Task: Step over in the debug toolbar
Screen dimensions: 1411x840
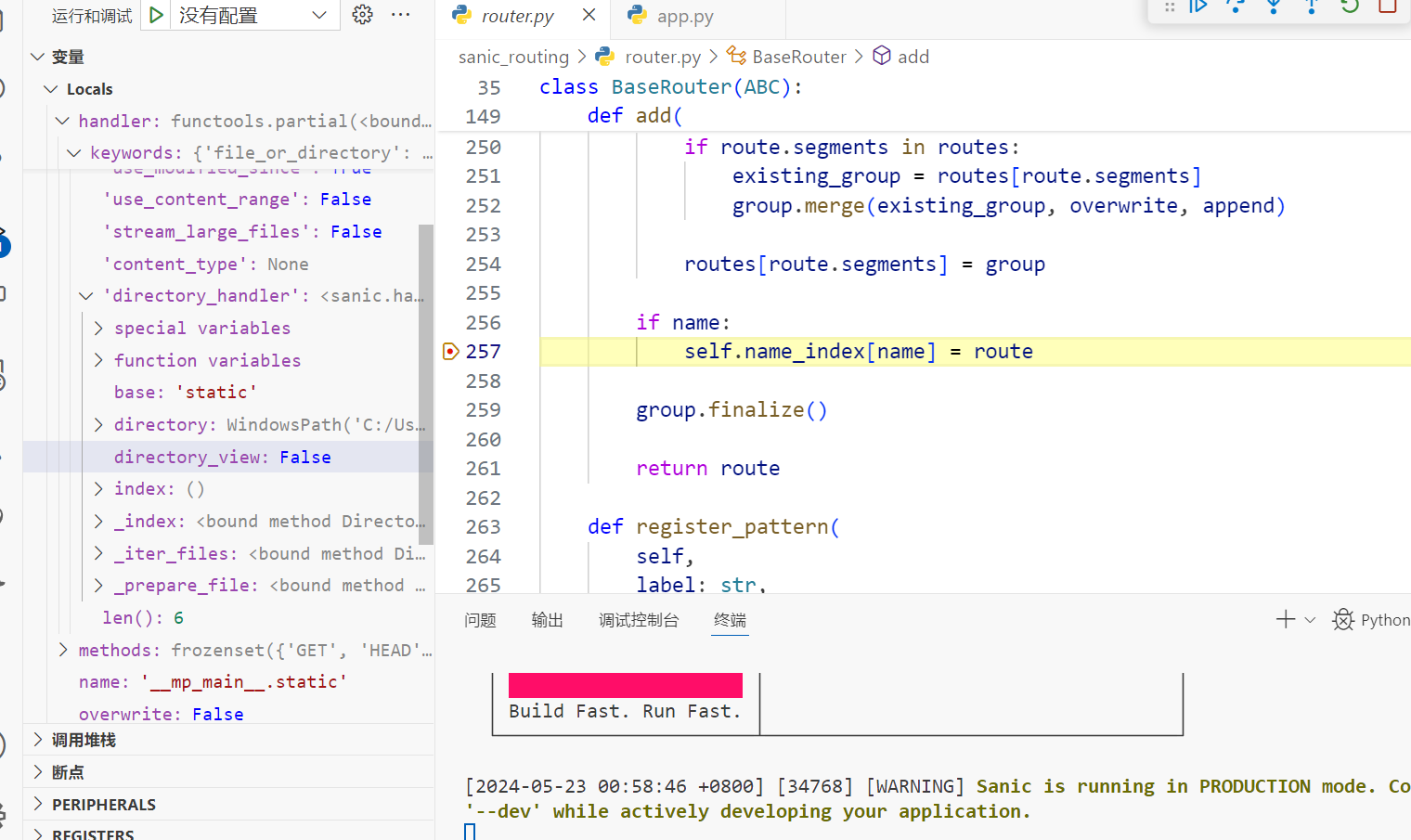Action: pyautogui.click(x=1236, y=6)
